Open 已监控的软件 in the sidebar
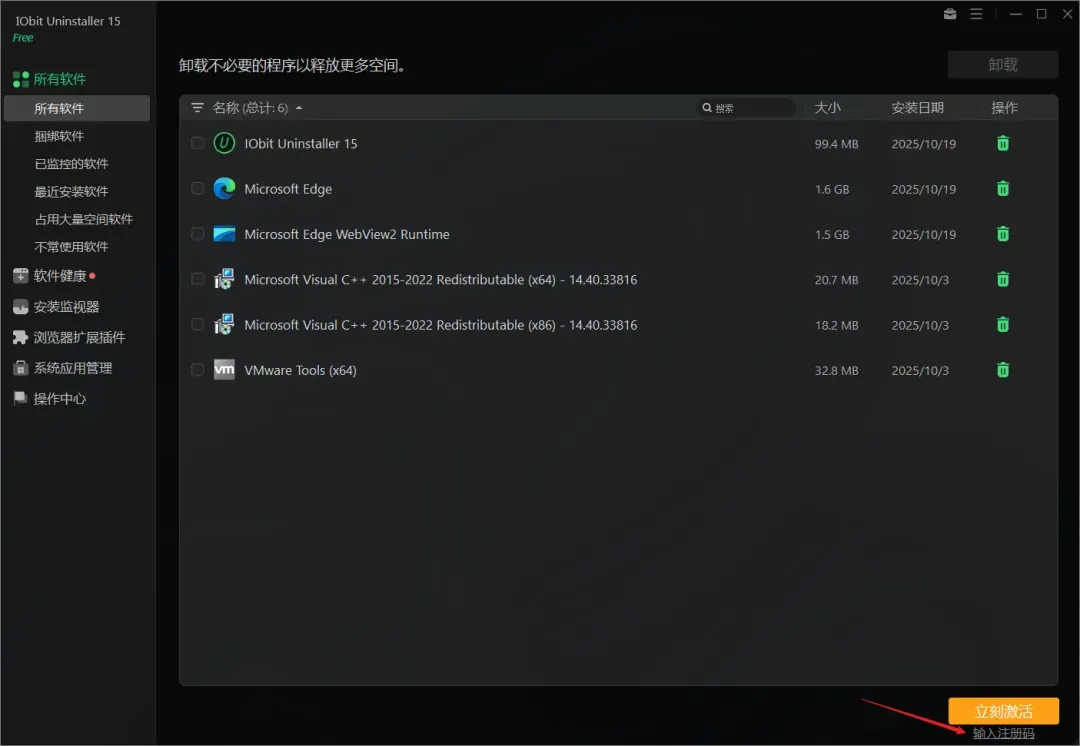This screenshot has height=746, width=1080. [72, 164]
